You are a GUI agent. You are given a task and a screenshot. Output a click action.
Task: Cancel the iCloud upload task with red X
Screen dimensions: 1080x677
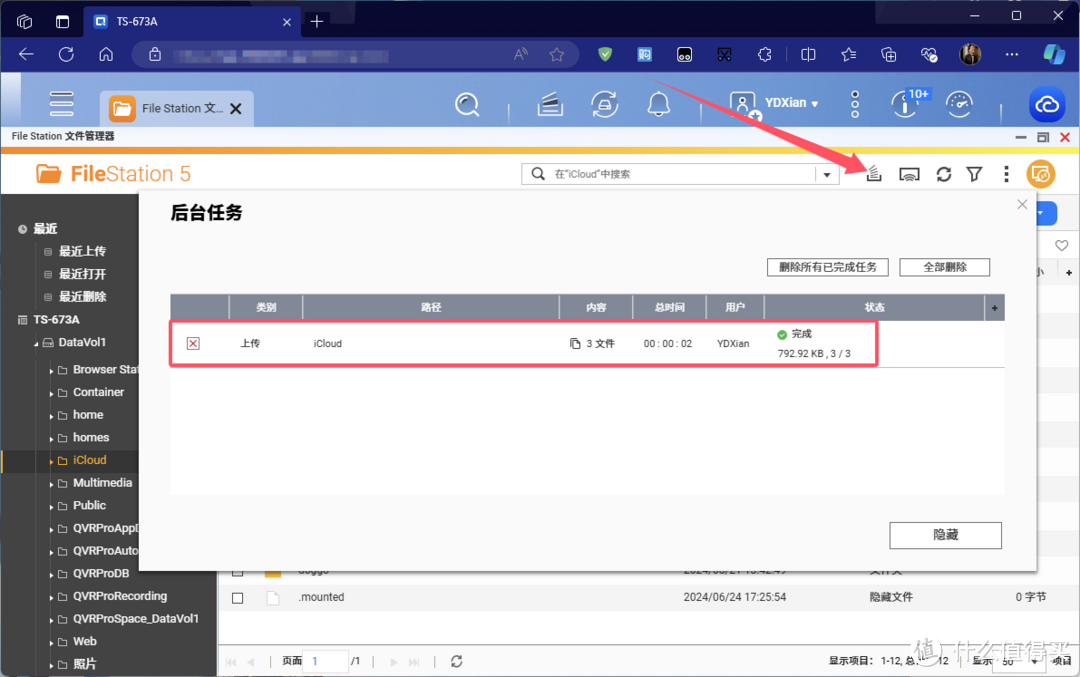pos(193,343)
